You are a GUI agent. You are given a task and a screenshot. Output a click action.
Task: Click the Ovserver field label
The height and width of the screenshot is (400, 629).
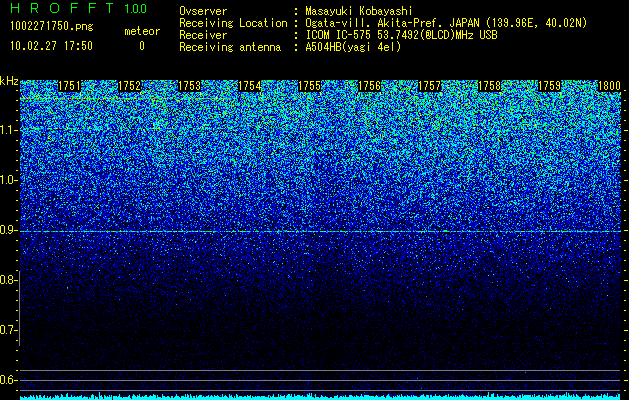pos(203,11)
